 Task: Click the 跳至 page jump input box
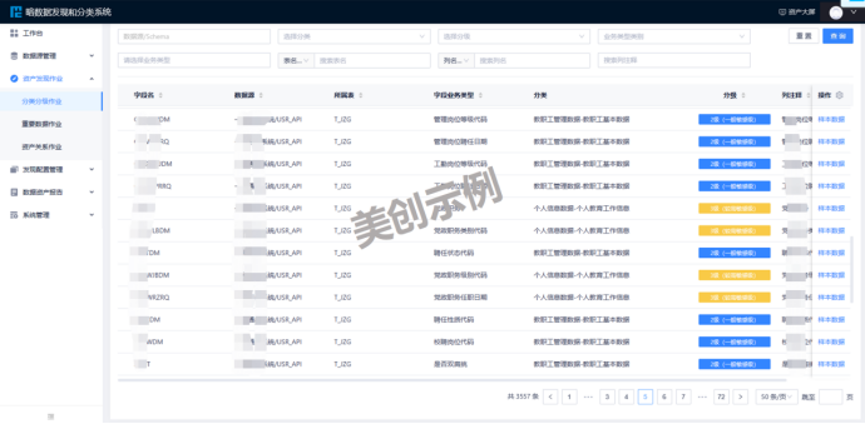click(x=831, y=396)
